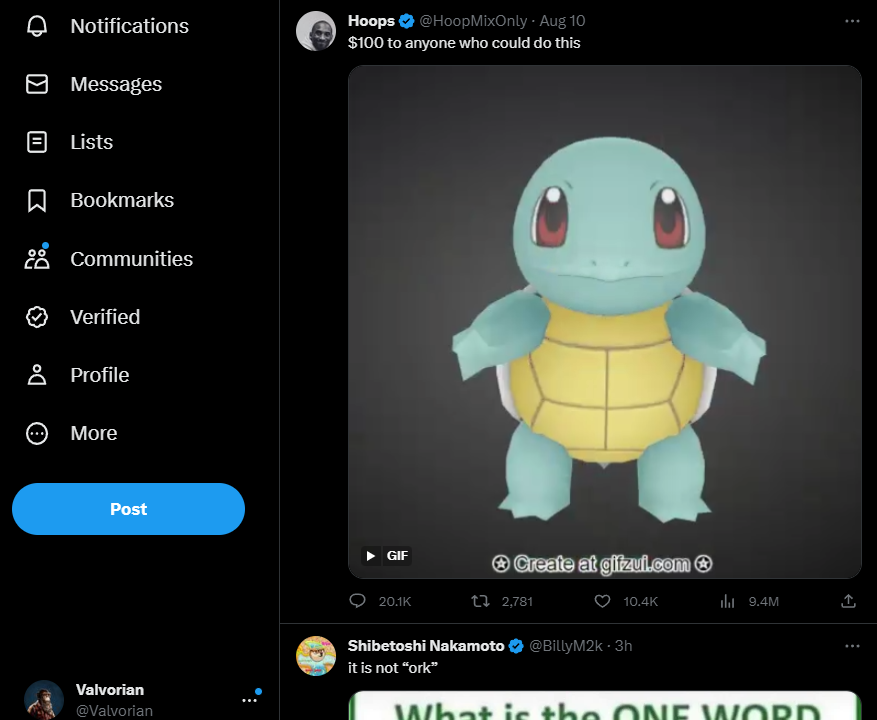Click the @Valvorian handle text
The height and width of the screenshot is (720, 877).
pyautogui.click(x=114, y=710)
